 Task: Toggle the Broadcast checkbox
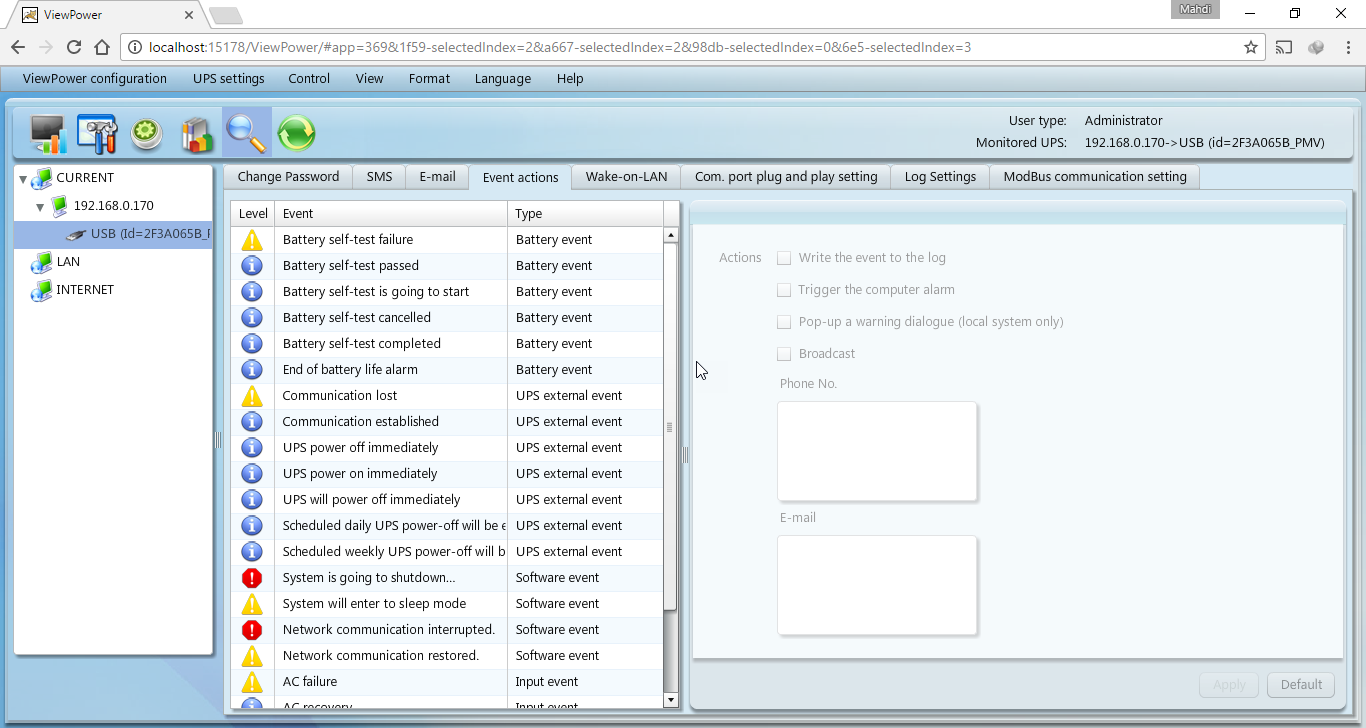[784, 354]
